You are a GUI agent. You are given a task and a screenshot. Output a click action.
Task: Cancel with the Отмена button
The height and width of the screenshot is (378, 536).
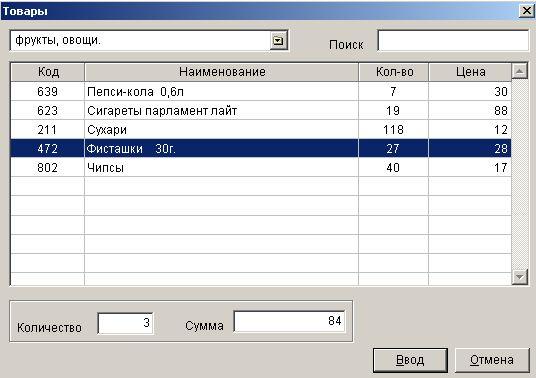pos(492,360)
